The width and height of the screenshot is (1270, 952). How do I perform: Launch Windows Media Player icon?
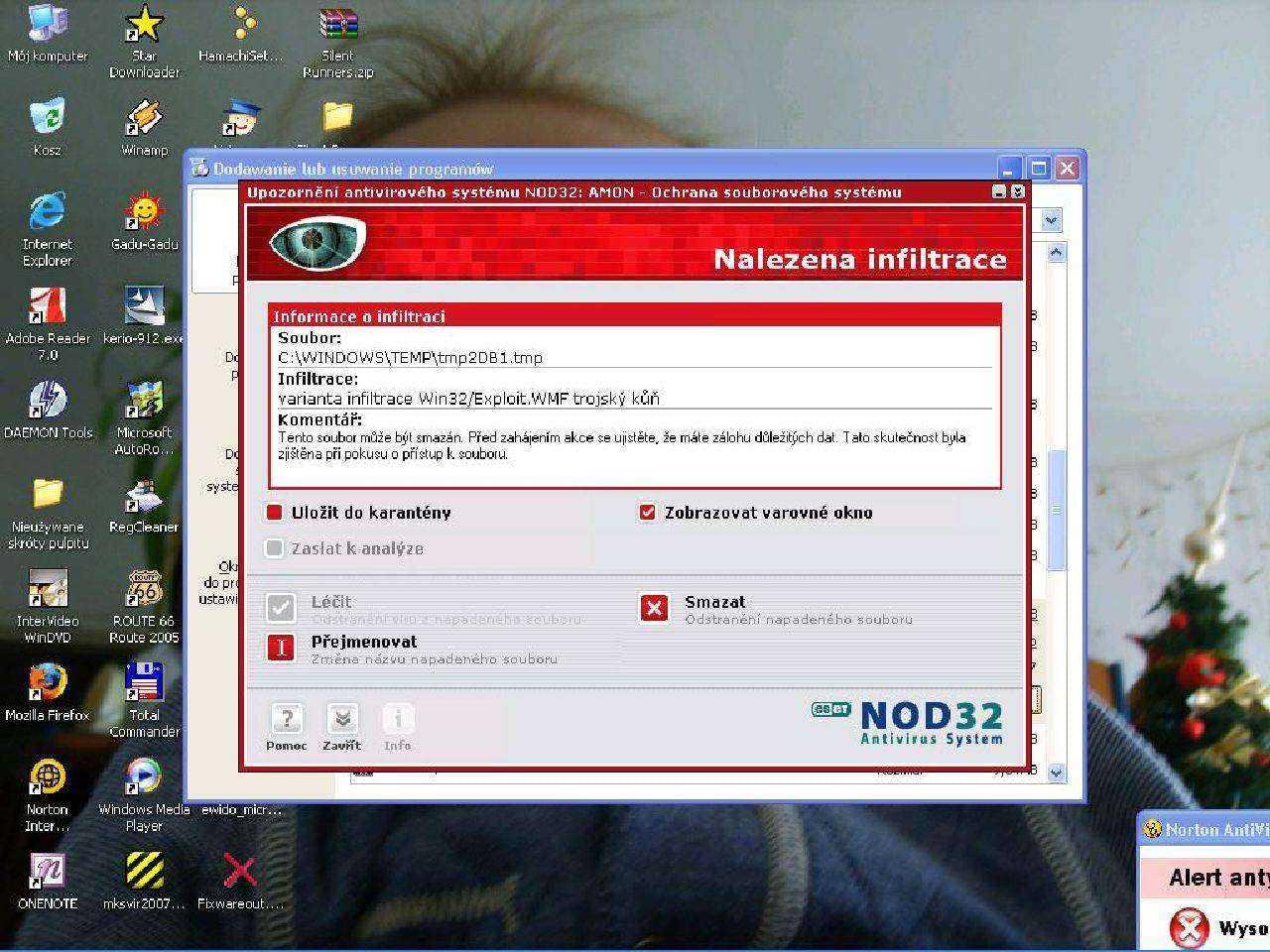[144, 794]
